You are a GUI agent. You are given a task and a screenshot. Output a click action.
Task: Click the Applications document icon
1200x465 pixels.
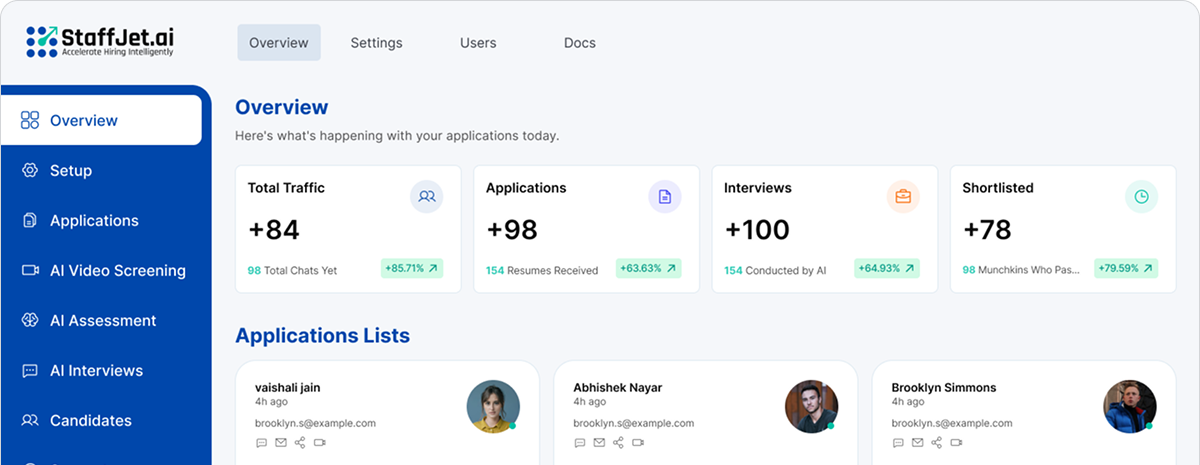[665, 197]
